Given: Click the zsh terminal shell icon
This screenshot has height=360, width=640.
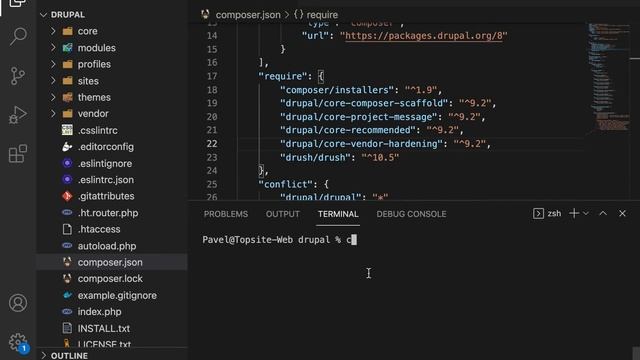Looking at the screenshot, I should [538, 213].
